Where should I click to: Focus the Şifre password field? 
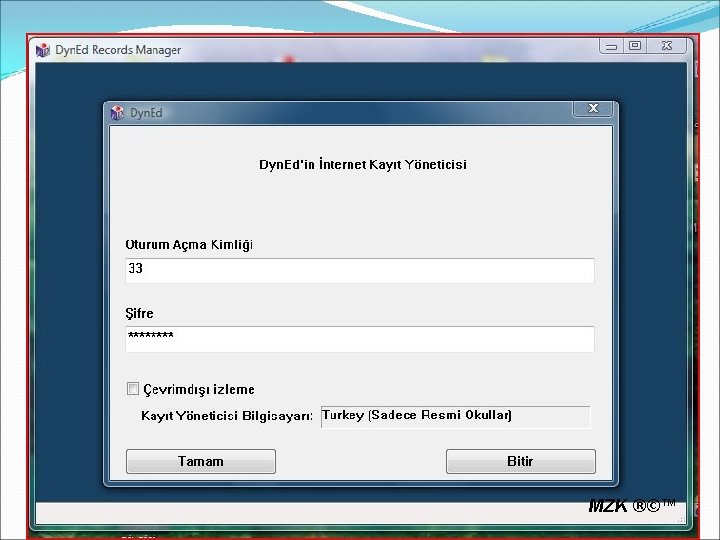click(x=360, y=339)
